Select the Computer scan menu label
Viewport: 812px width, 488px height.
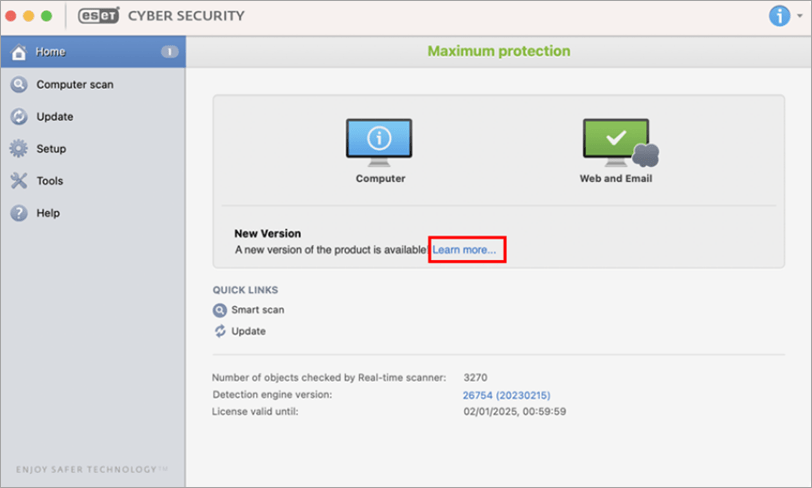point(75,84)
